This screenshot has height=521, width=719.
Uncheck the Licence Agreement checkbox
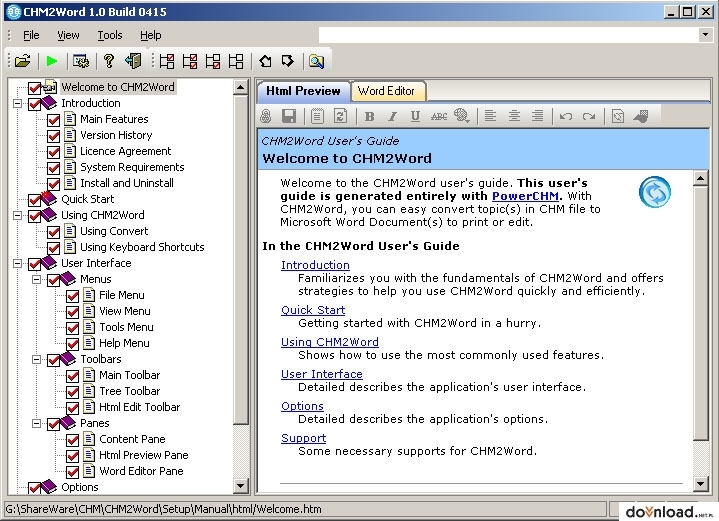(54, 152)
